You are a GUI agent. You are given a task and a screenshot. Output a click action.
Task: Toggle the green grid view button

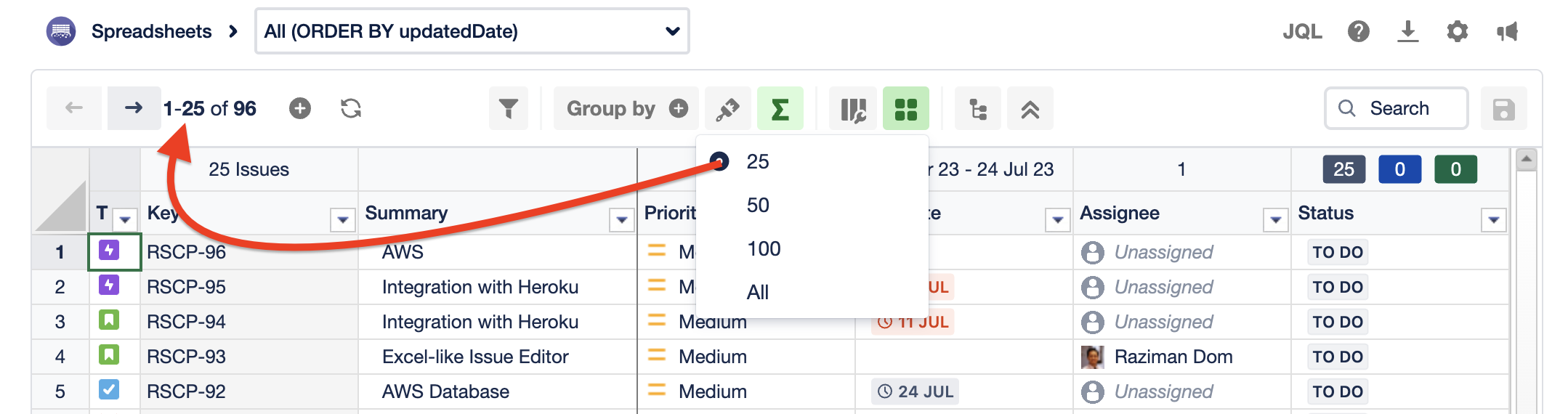tap(905, 109)
